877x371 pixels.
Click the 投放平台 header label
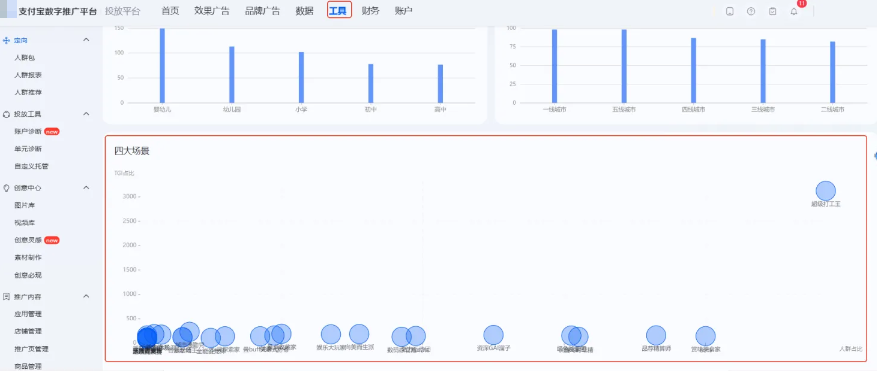(x=122, y=11)
